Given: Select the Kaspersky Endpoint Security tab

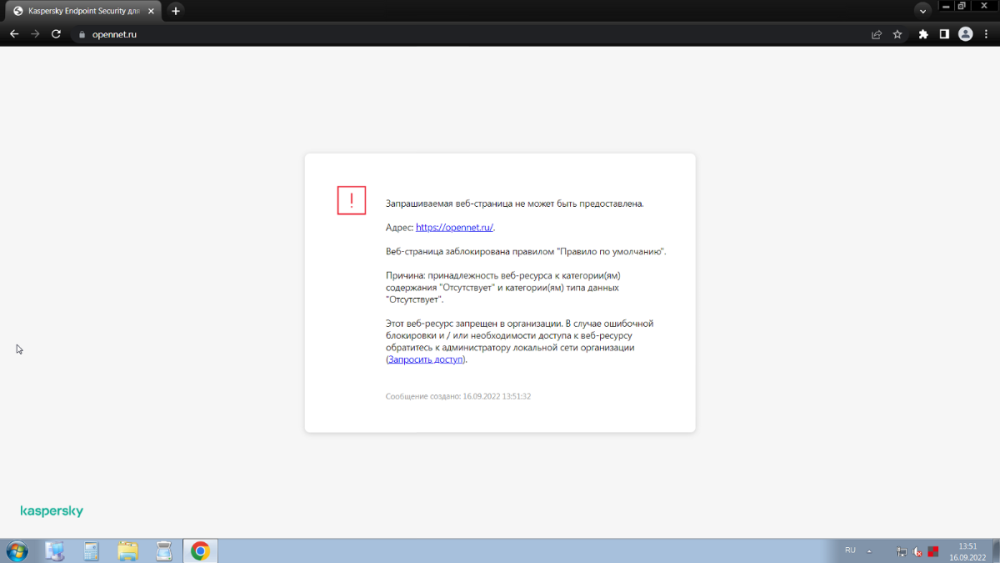Looking at the screenshot, I should point(80,10).
